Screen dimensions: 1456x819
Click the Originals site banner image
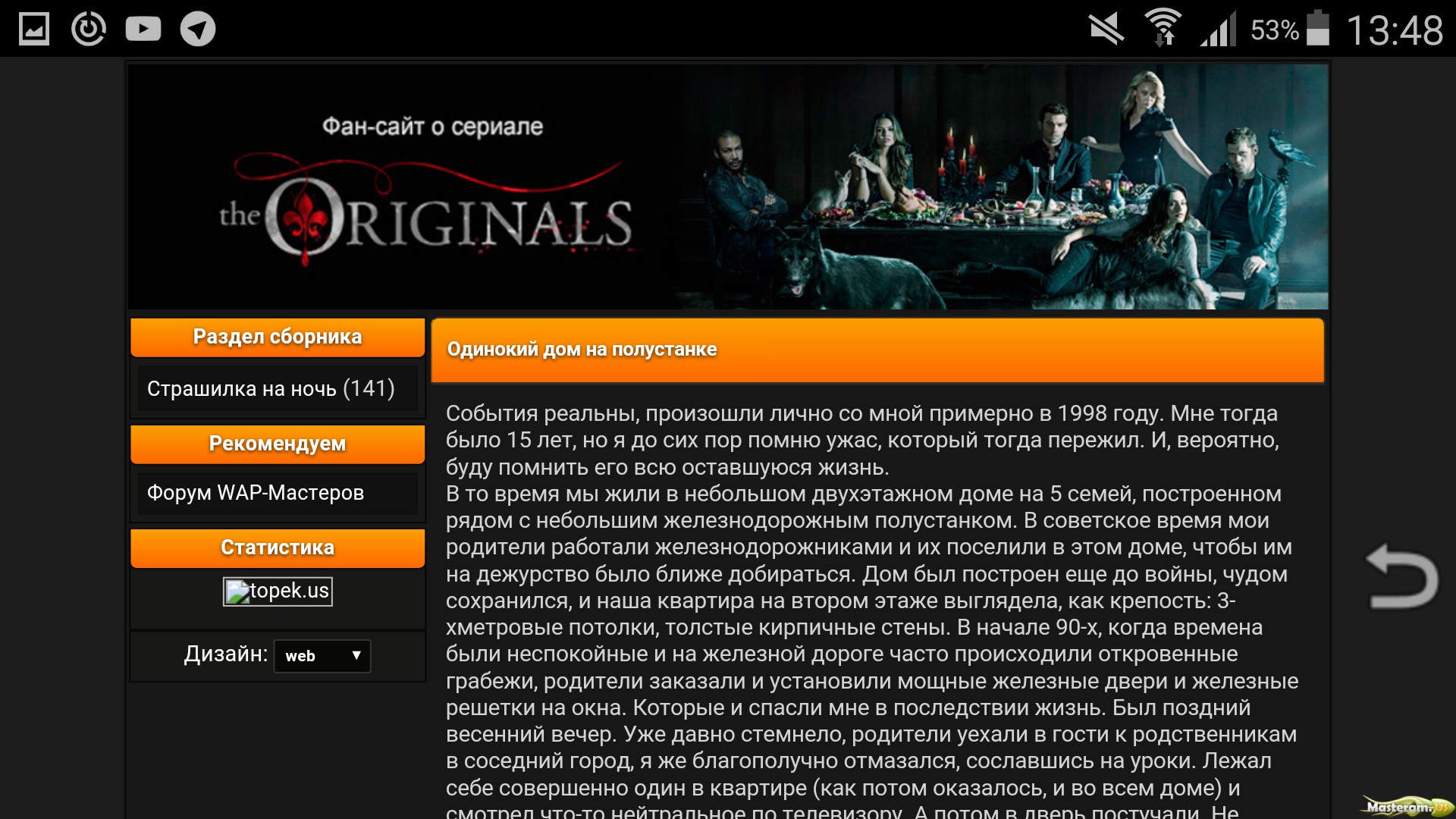[x=728, y=187]
